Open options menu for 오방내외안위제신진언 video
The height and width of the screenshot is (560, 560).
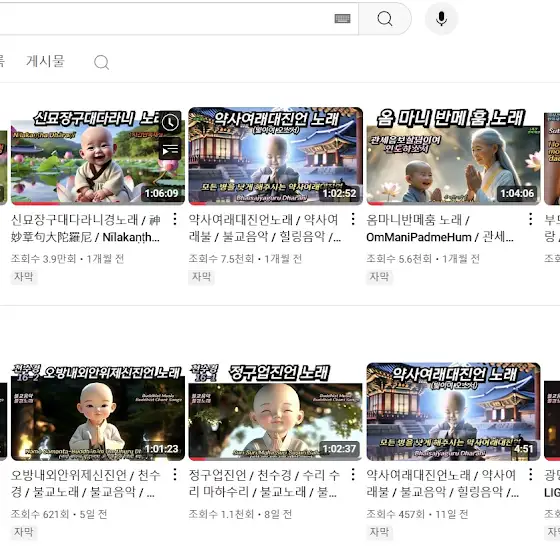[x=175, y=475]
